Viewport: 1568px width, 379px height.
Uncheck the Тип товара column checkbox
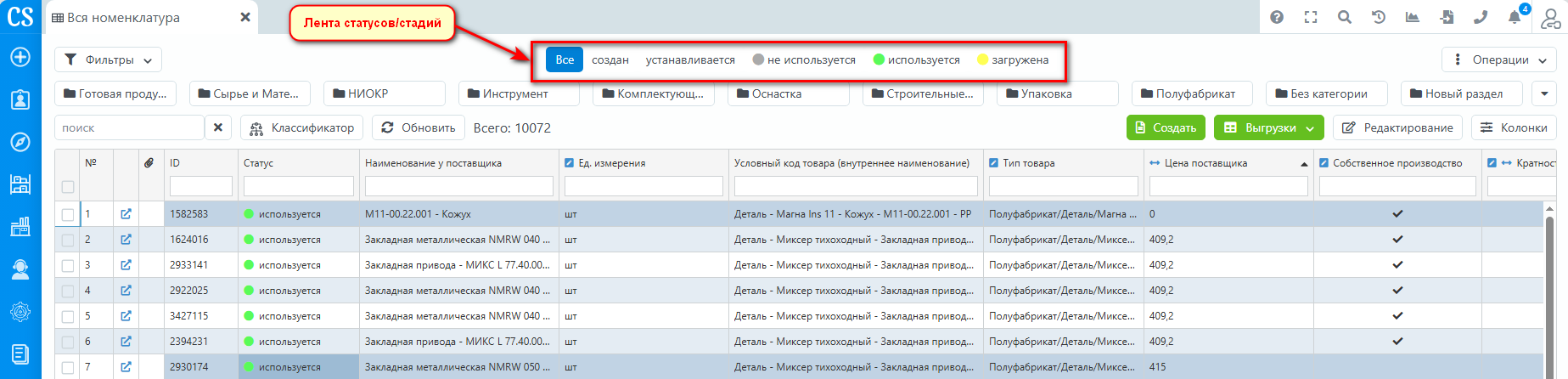click(x=994, y=163)
